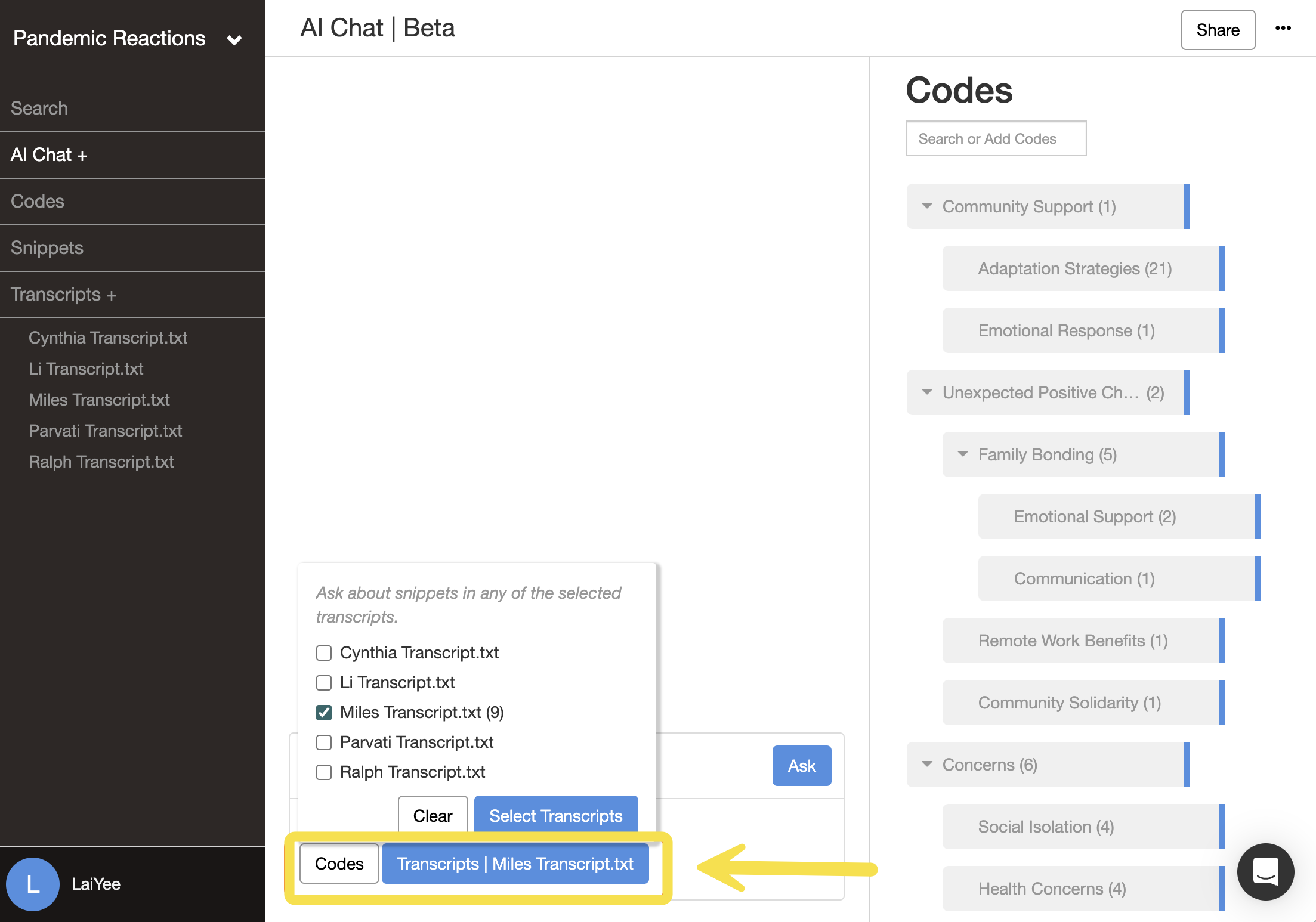The height and width of the screenshot is (922, 1316).
Task: Check the Ralph Transcript.txt checkbox
Action: 324,772
